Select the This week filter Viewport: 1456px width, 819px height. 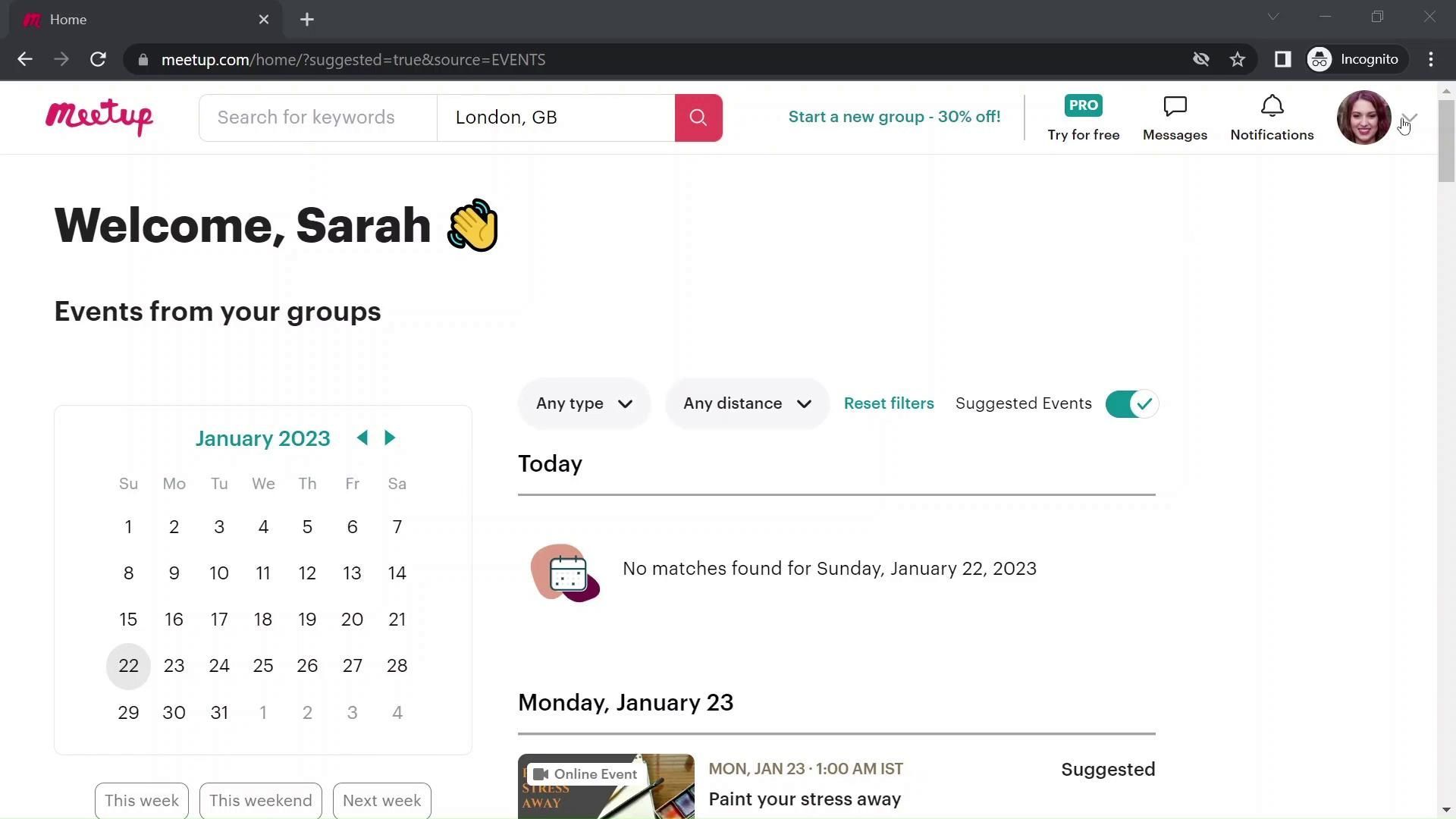pos(142,800)
